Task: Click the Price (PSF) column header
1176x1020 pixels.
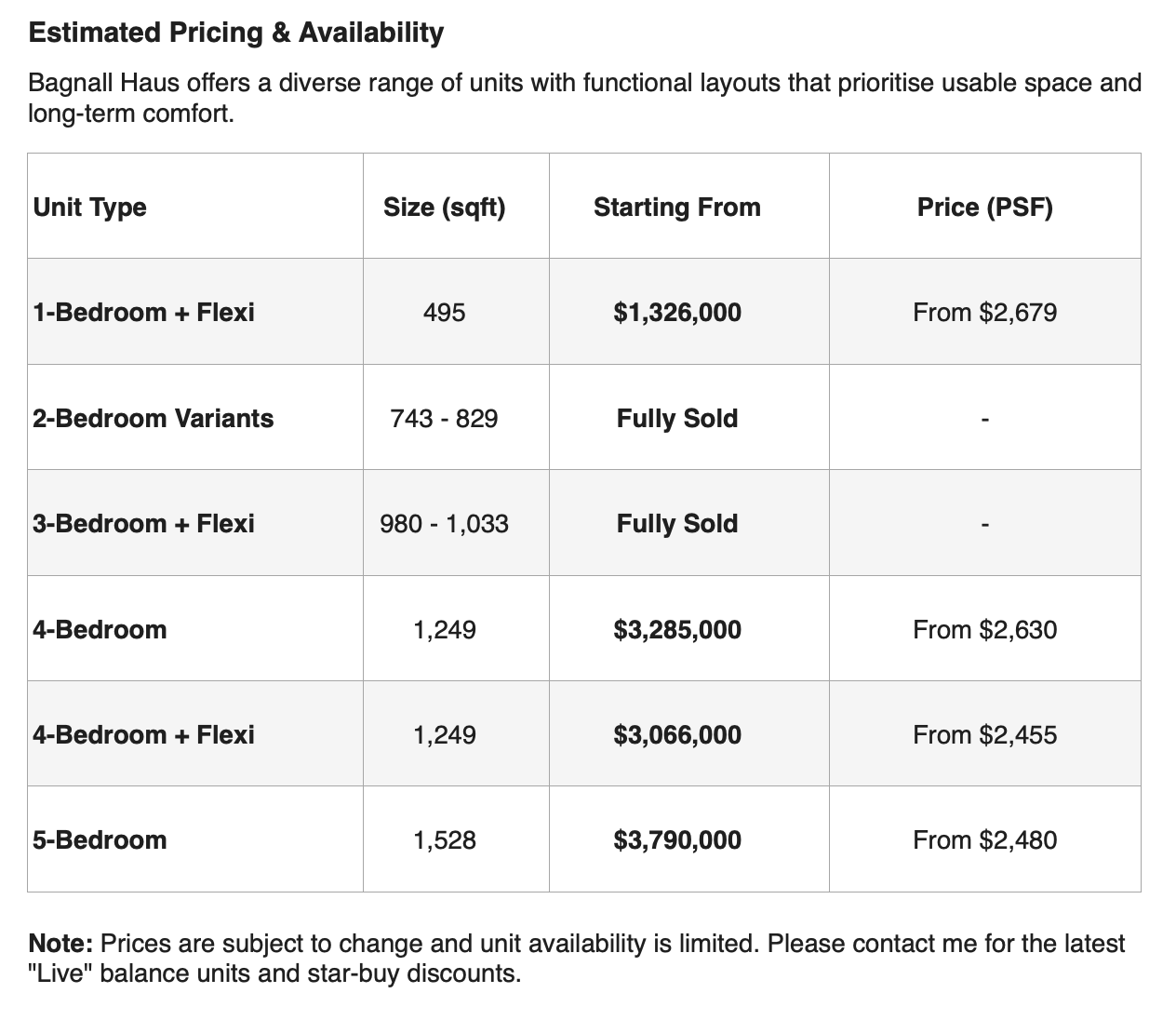Action: click(x=985, y=207)
